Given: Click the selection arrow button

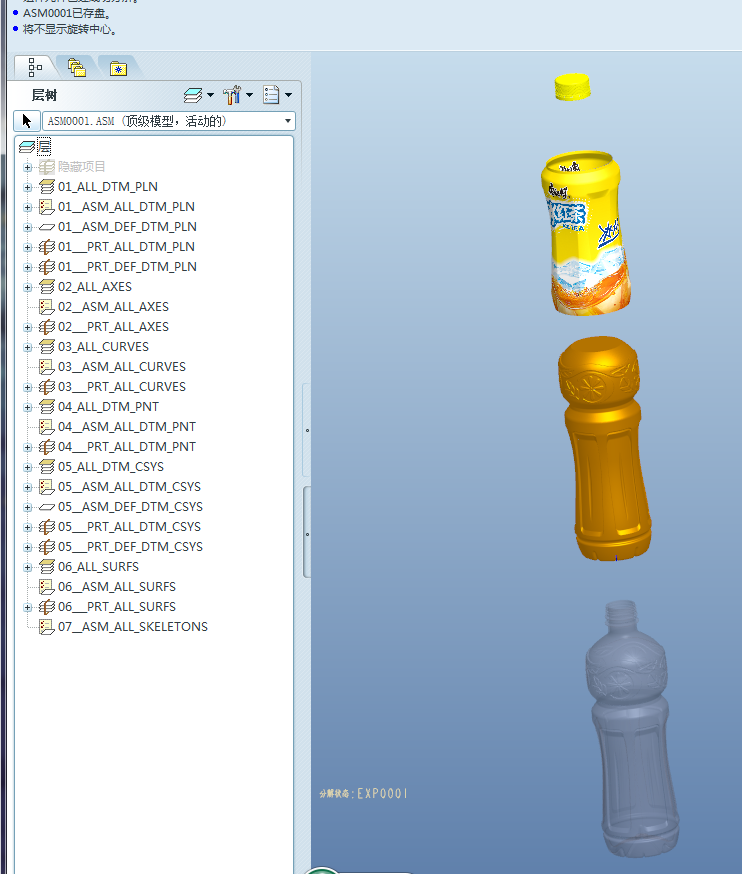Looking at the screenshot, I should [27, 121].
